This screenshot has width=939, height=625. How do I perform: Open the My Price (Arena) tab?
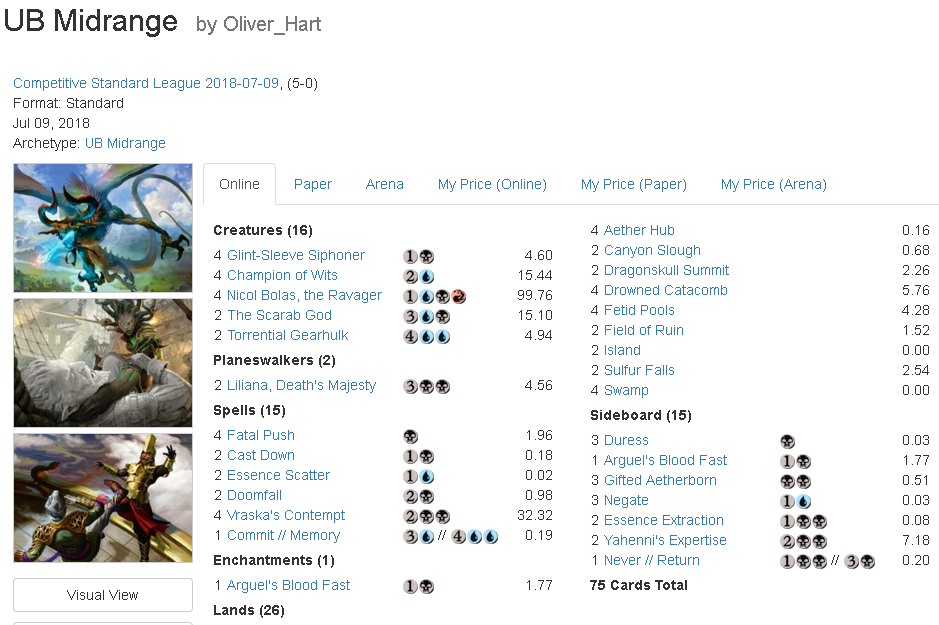coord(773,184)
